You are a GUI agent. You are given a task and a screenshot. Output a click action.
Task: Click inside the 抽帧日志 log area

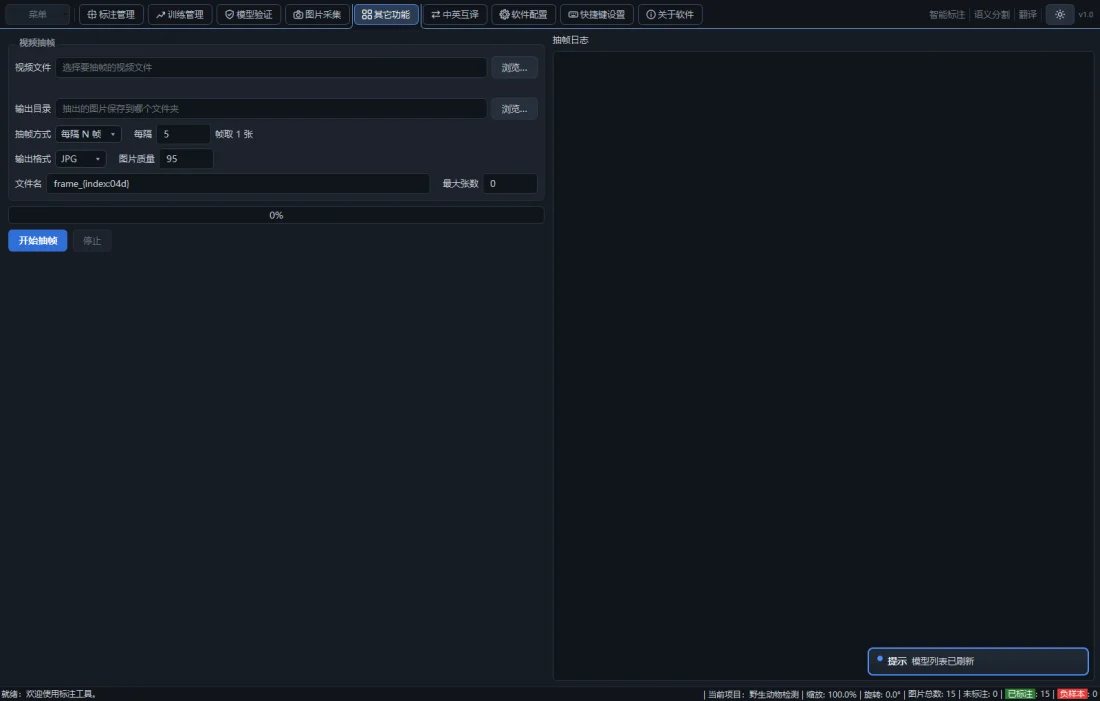823,365
